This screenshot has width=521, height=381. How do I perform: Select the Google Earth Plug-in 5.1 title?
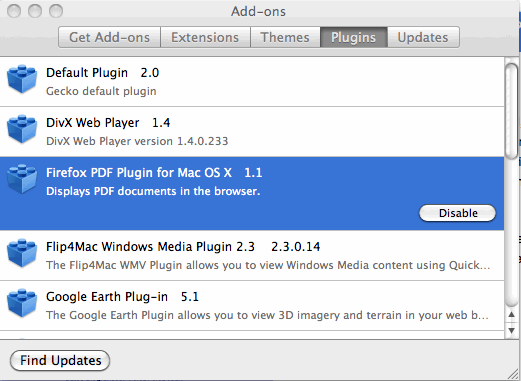[x=122, y=297]
